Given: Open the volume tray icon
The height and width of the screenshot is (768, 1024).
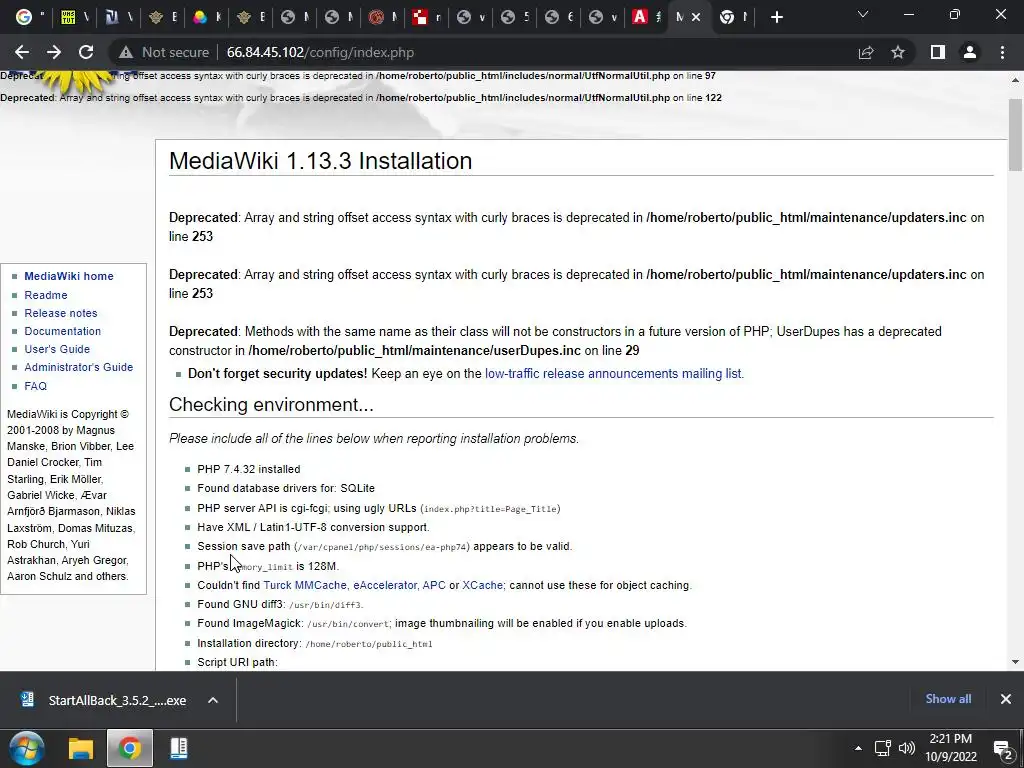Looking at the screenshot, I should (x=907, y=748).
